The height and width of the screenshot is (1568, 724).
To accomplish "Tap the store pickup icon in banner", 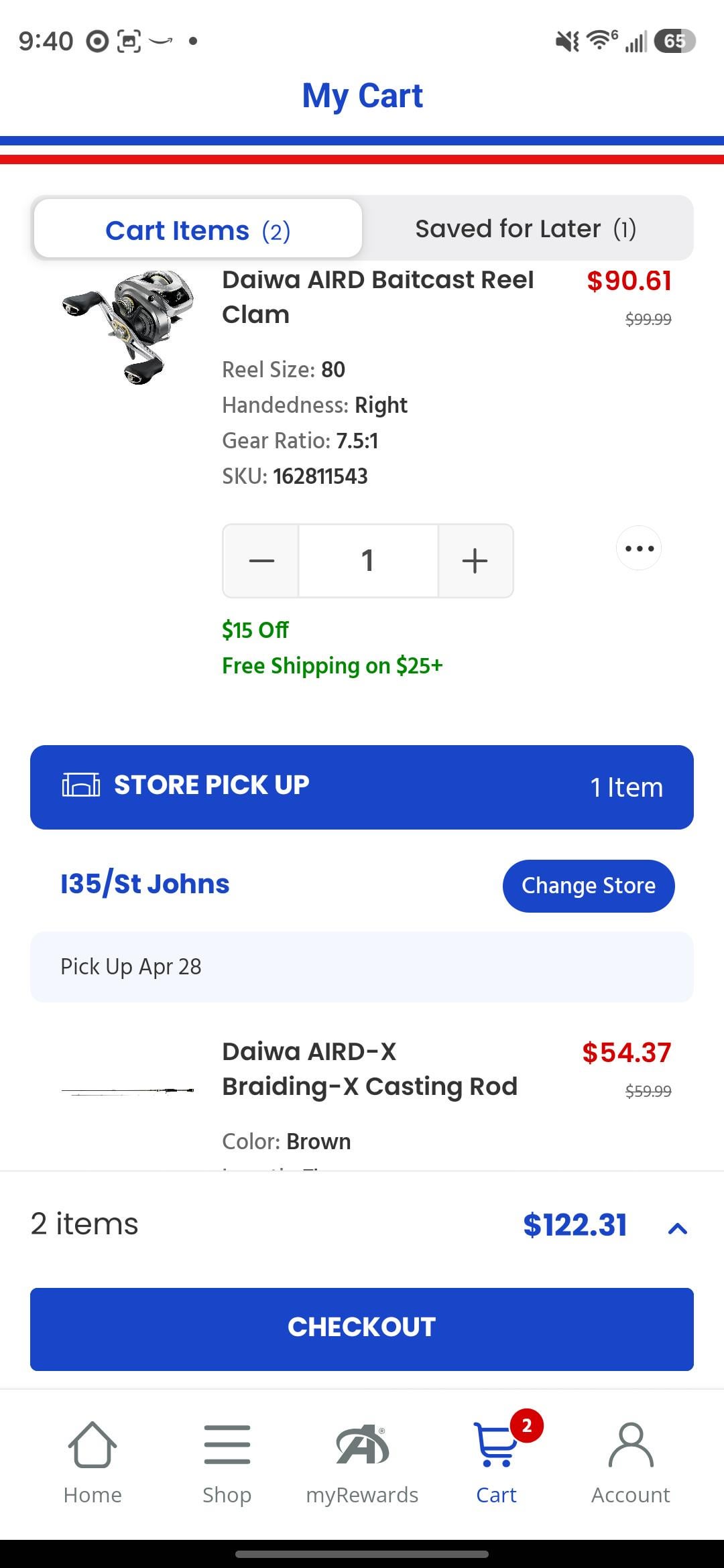I will click(80, 785).
